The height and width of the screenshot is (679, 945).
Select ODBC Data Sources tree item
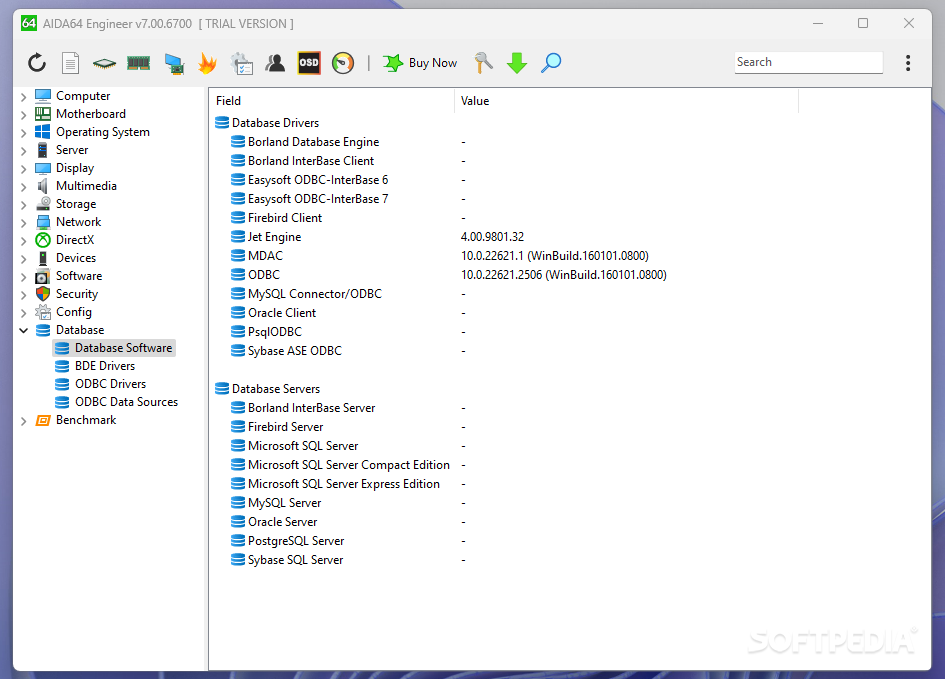click(x=126, y=402)
